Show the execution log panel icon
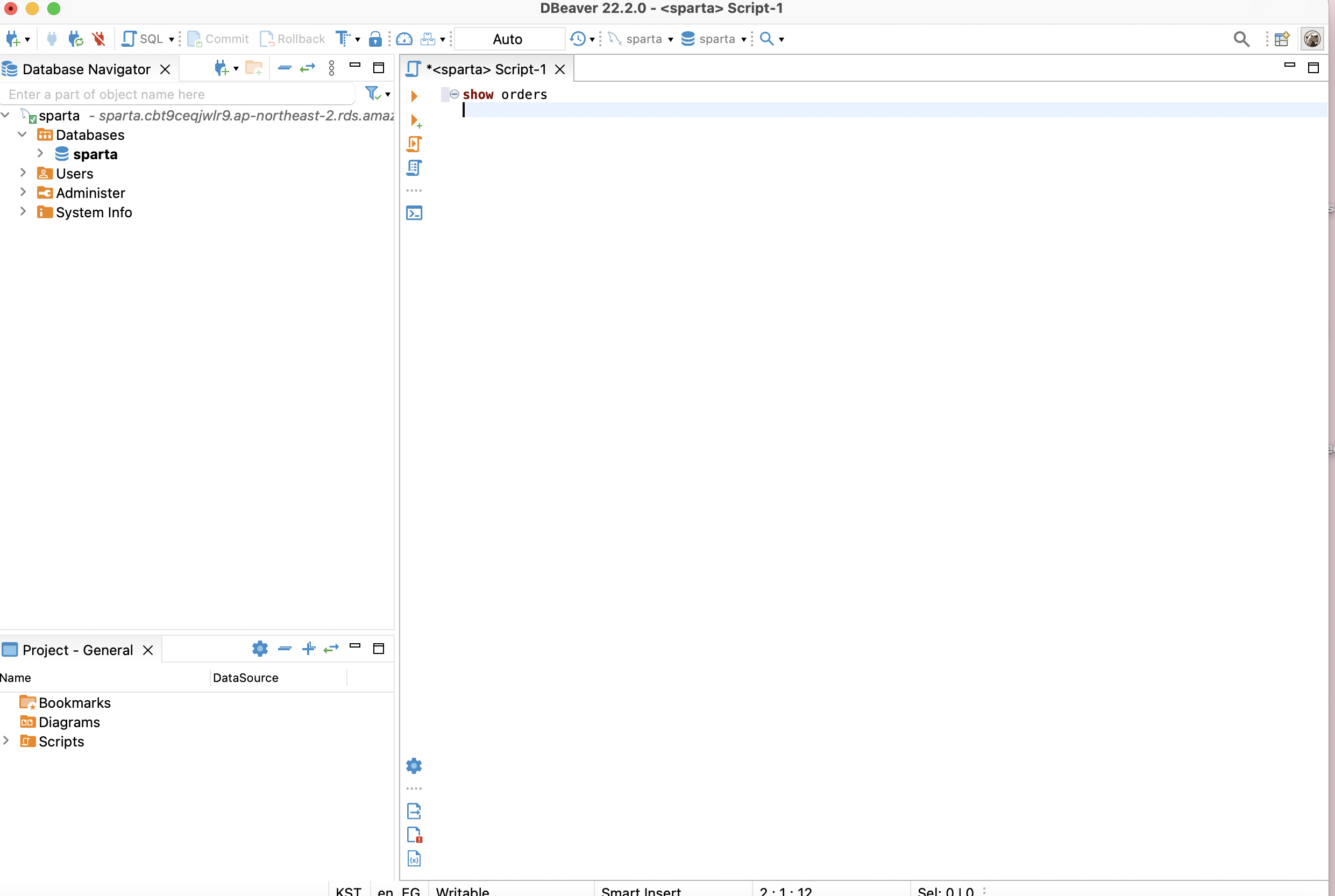 (414, 835)
